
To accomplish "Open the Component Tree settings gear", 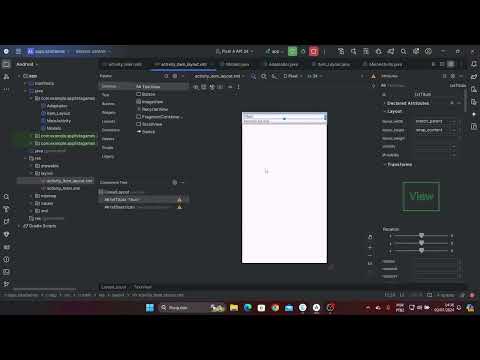I will (x=175, y=182).
